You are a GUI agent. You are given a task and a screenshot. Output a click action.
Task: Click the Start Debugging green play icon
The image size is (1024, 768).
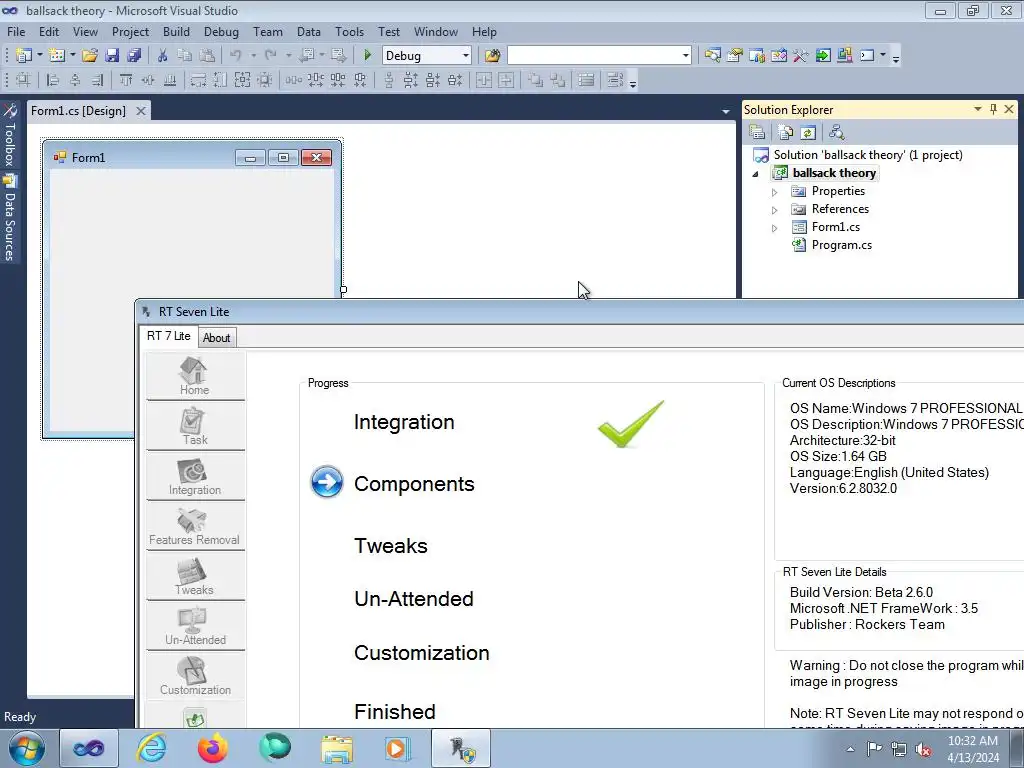point(367,56)
